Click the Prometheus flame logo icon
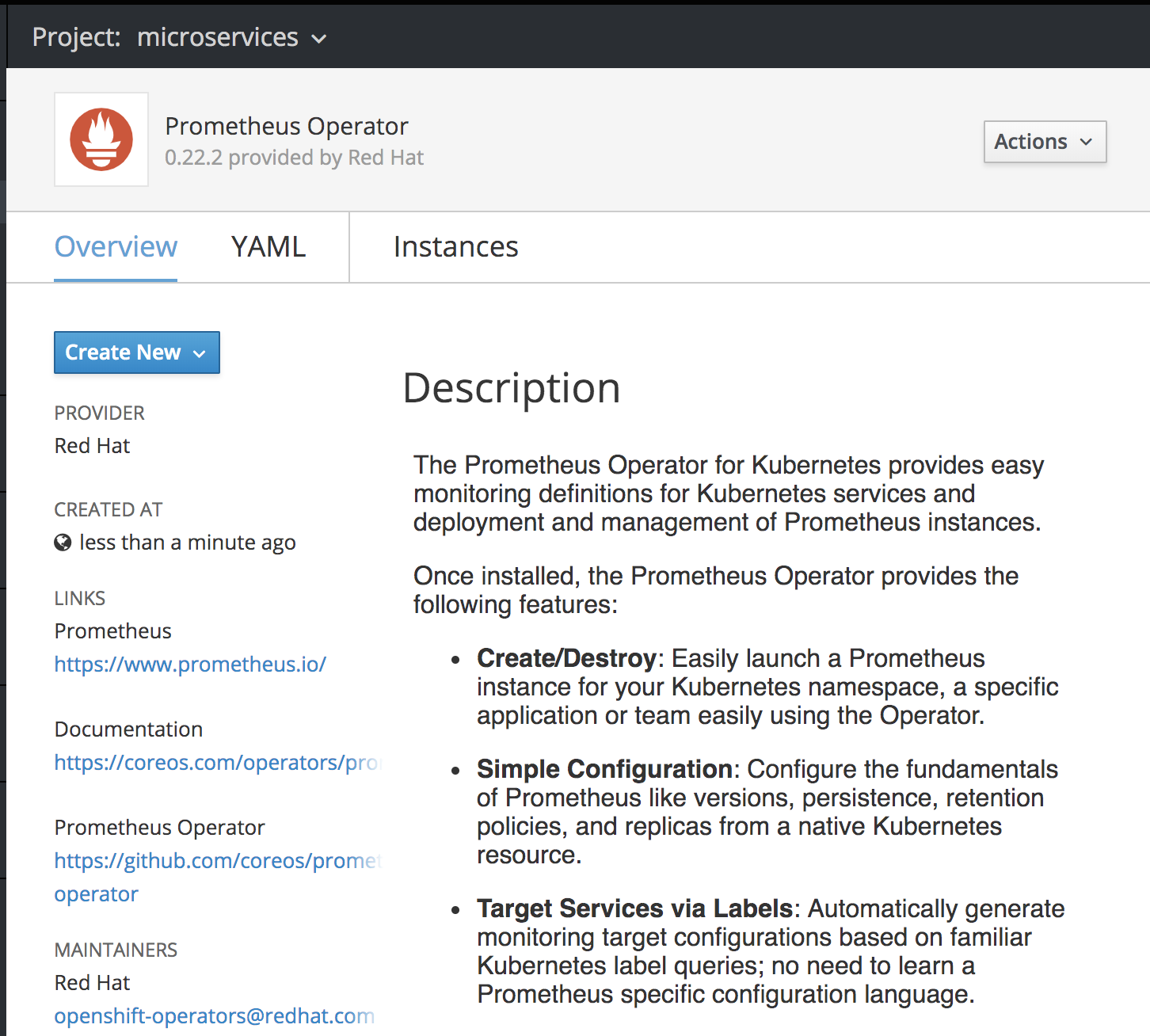This screenshot has width=1150, height=1036. click(x=101, y=139)
